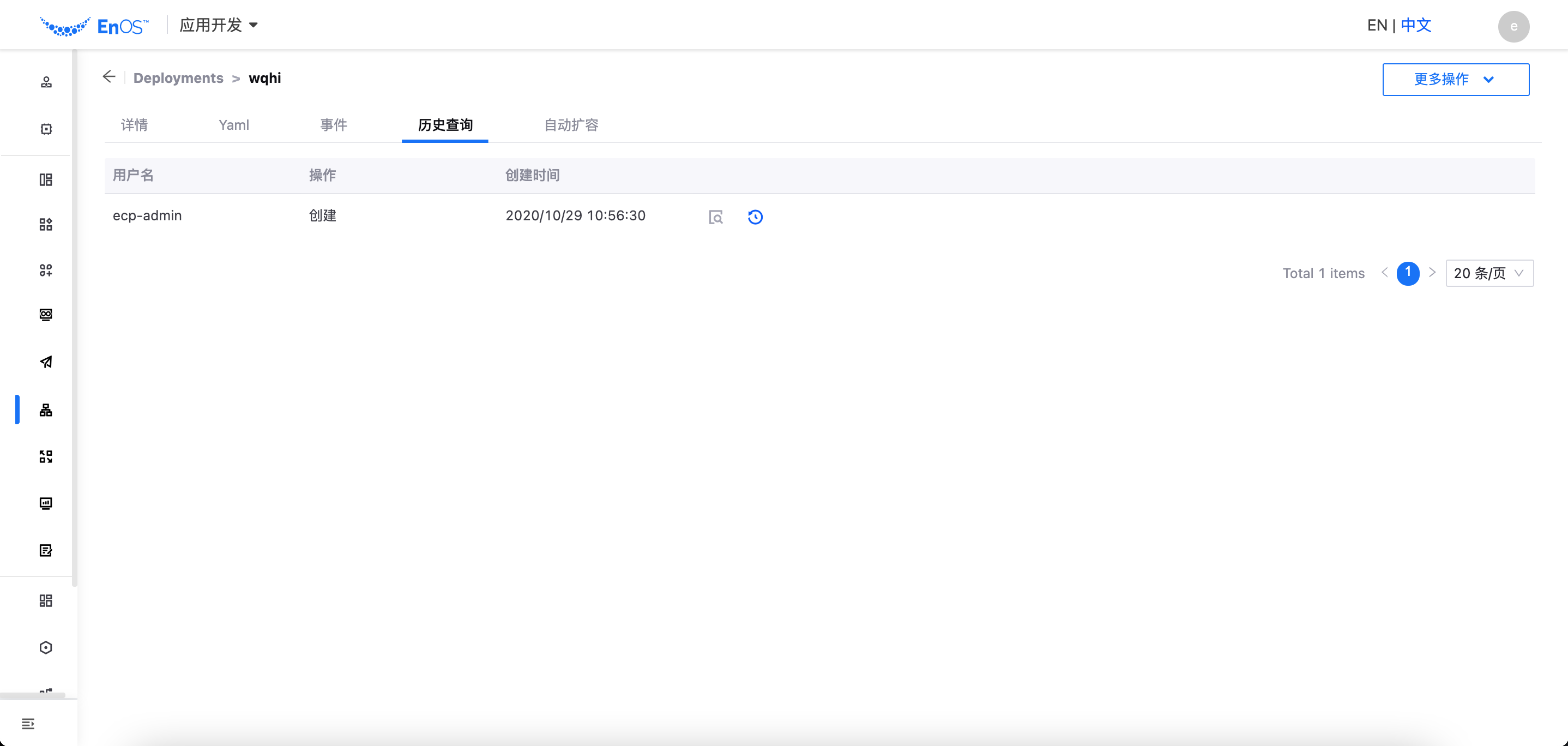
Task: Switch language to EN
Action: (1377, 25)
